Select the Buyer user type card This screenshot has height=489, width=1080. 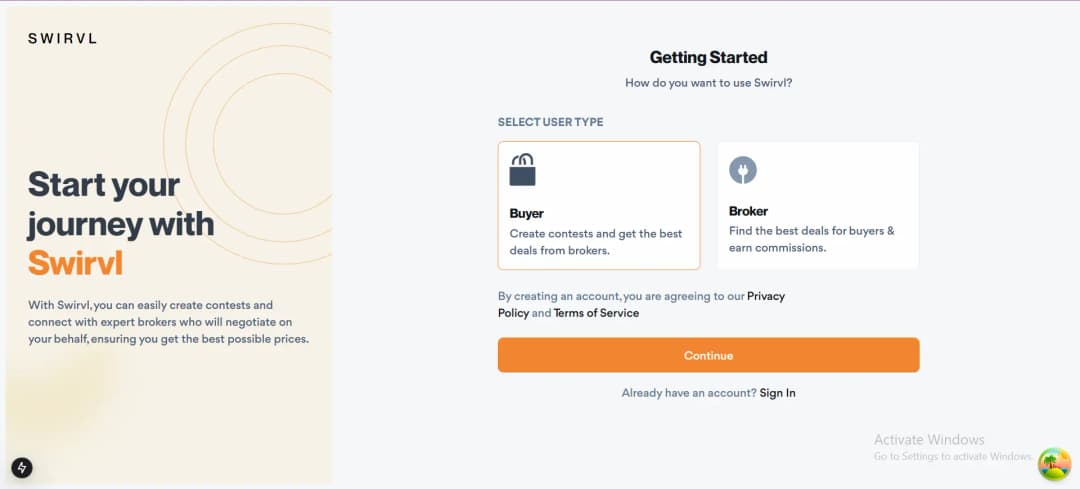(x=599, y=205)
